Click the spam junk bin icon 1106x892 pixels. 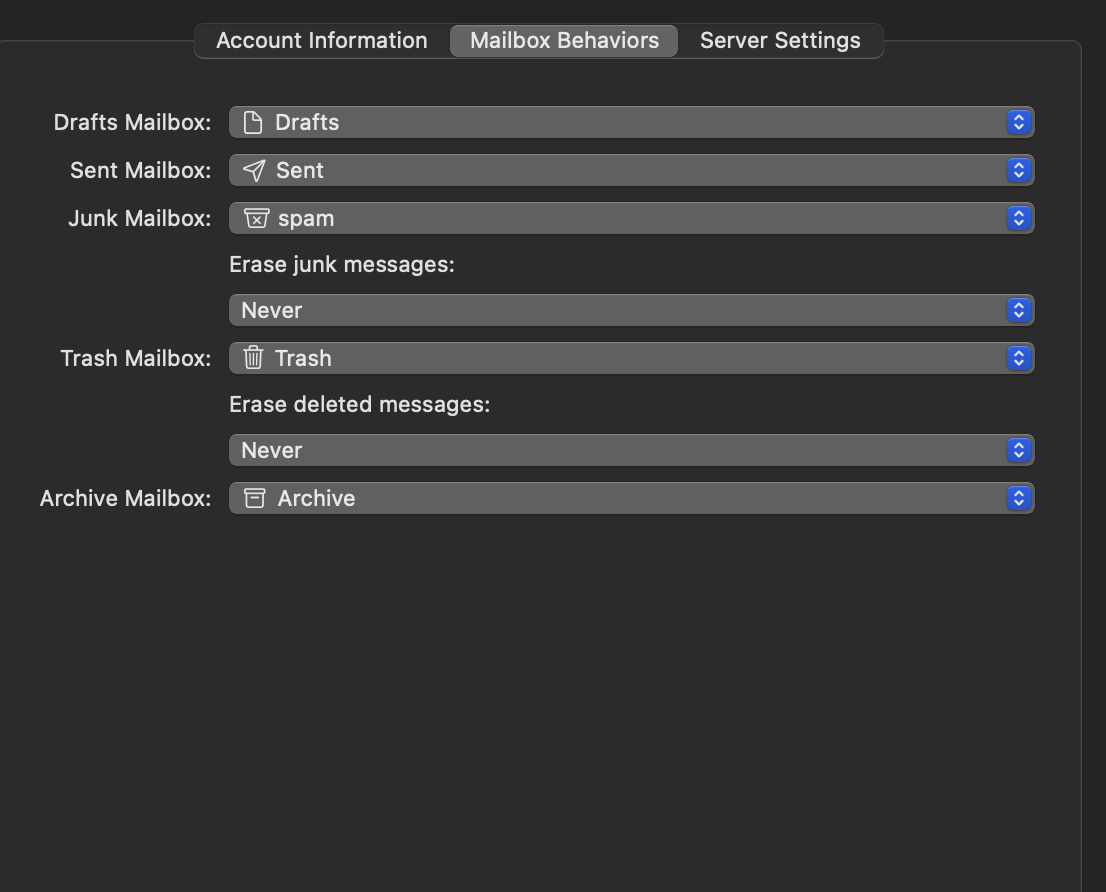pos(256,218)
